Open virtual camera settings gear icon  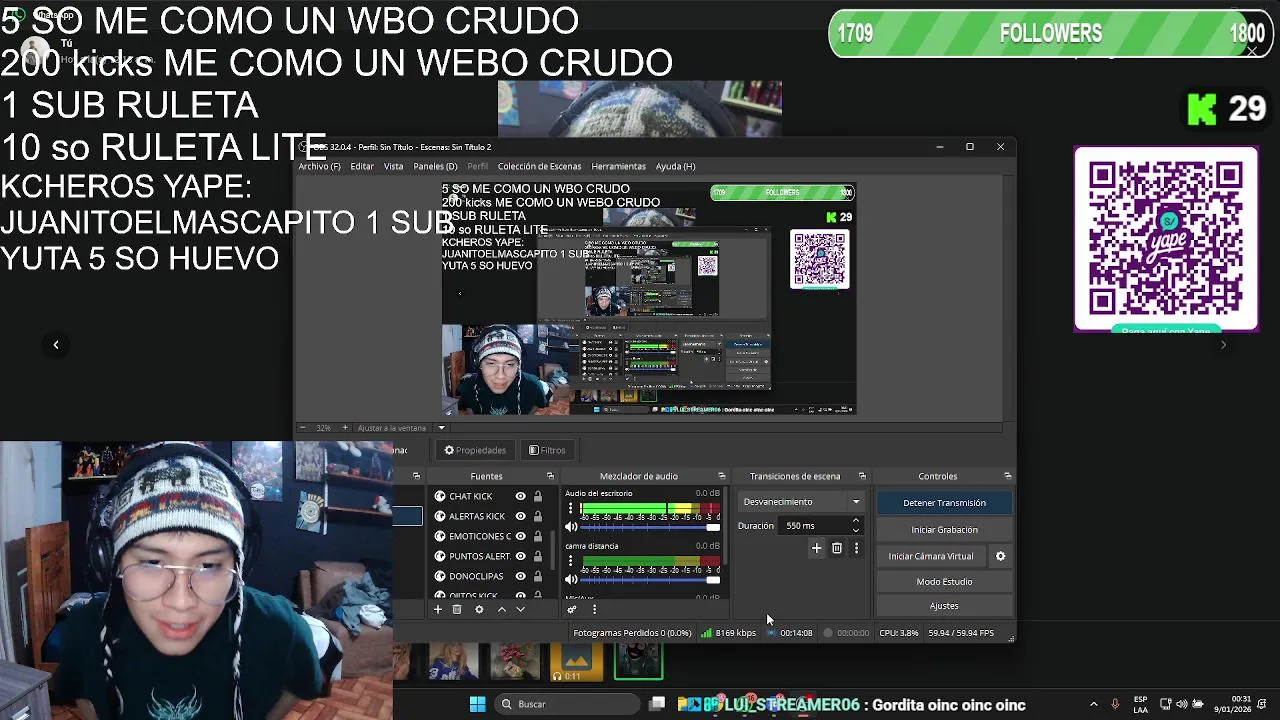pyautogui.click(x=1000, y=556)
